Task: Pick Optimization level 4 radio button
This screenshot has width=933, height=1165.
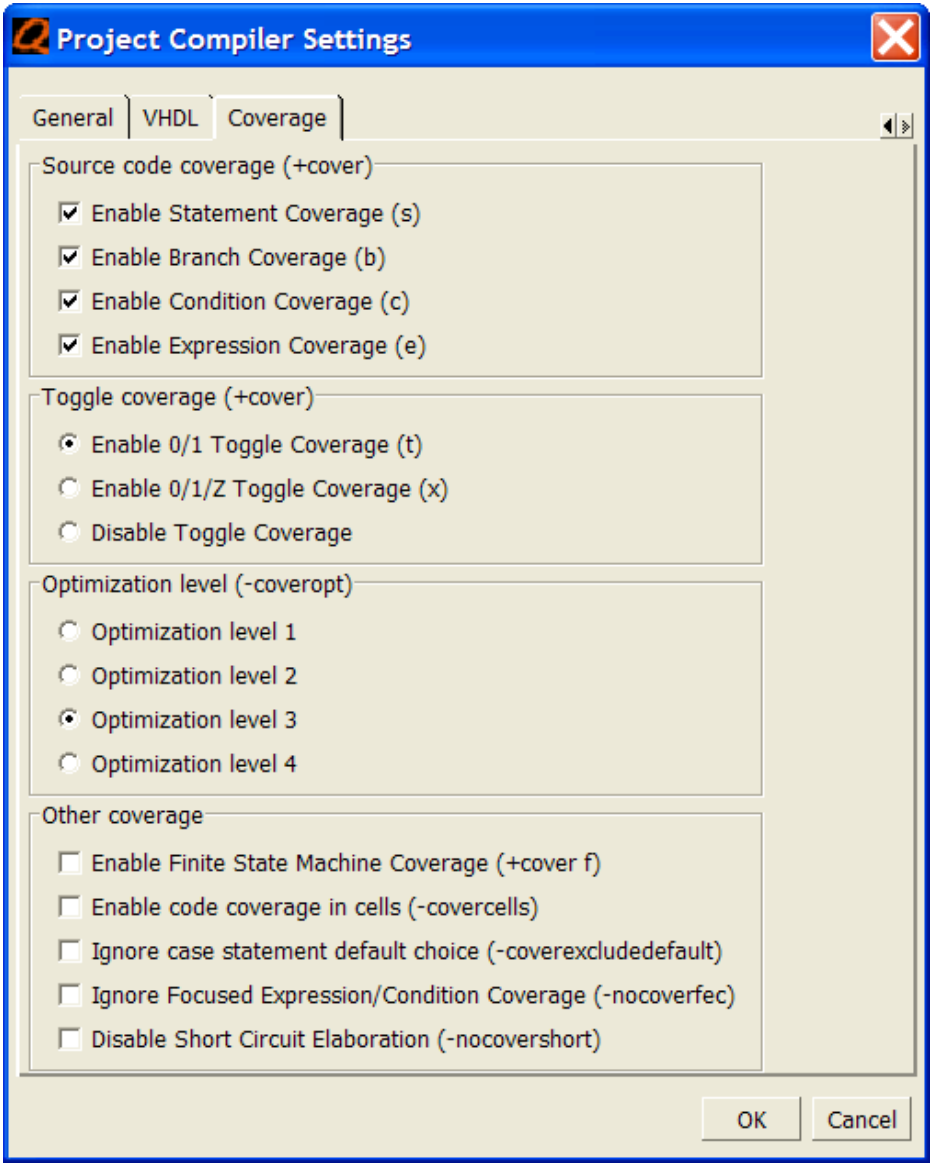Action: [x=69, y=763]
